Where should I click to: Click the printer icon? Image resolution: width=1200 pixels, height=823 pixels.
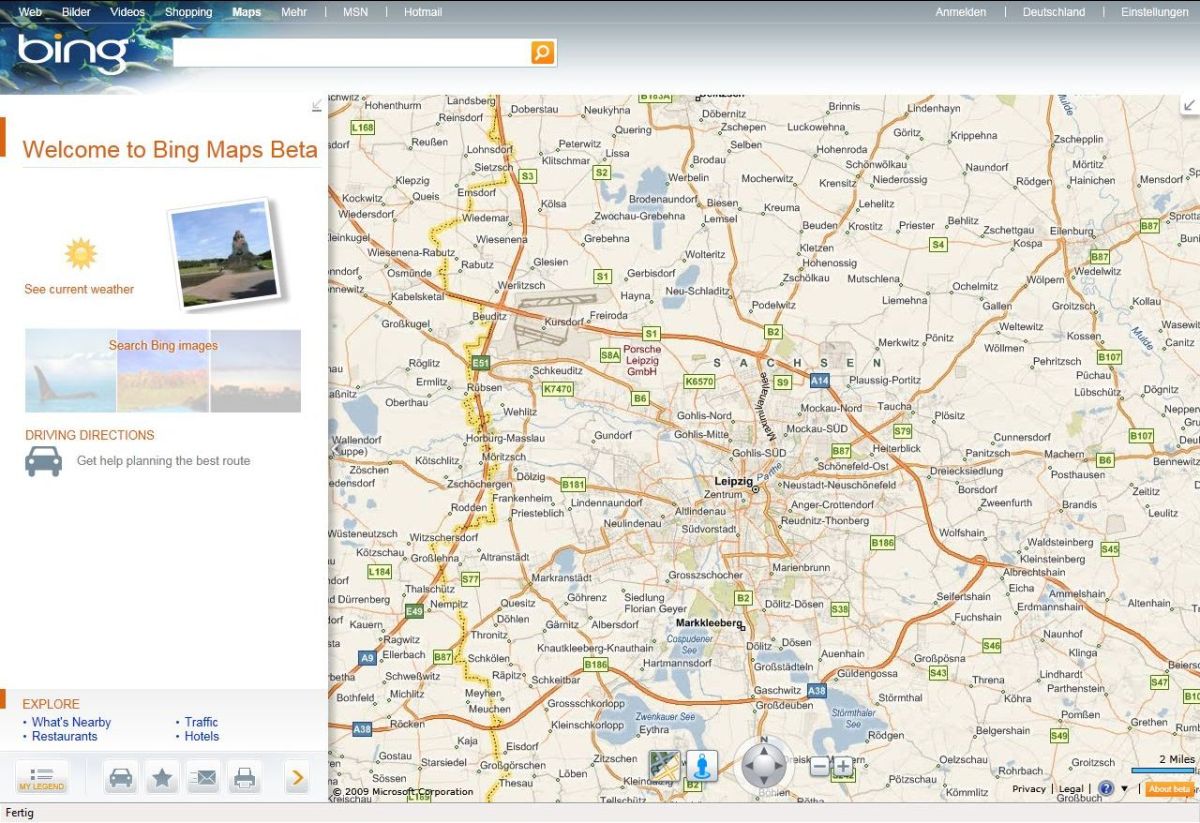(x=244, y=777)
